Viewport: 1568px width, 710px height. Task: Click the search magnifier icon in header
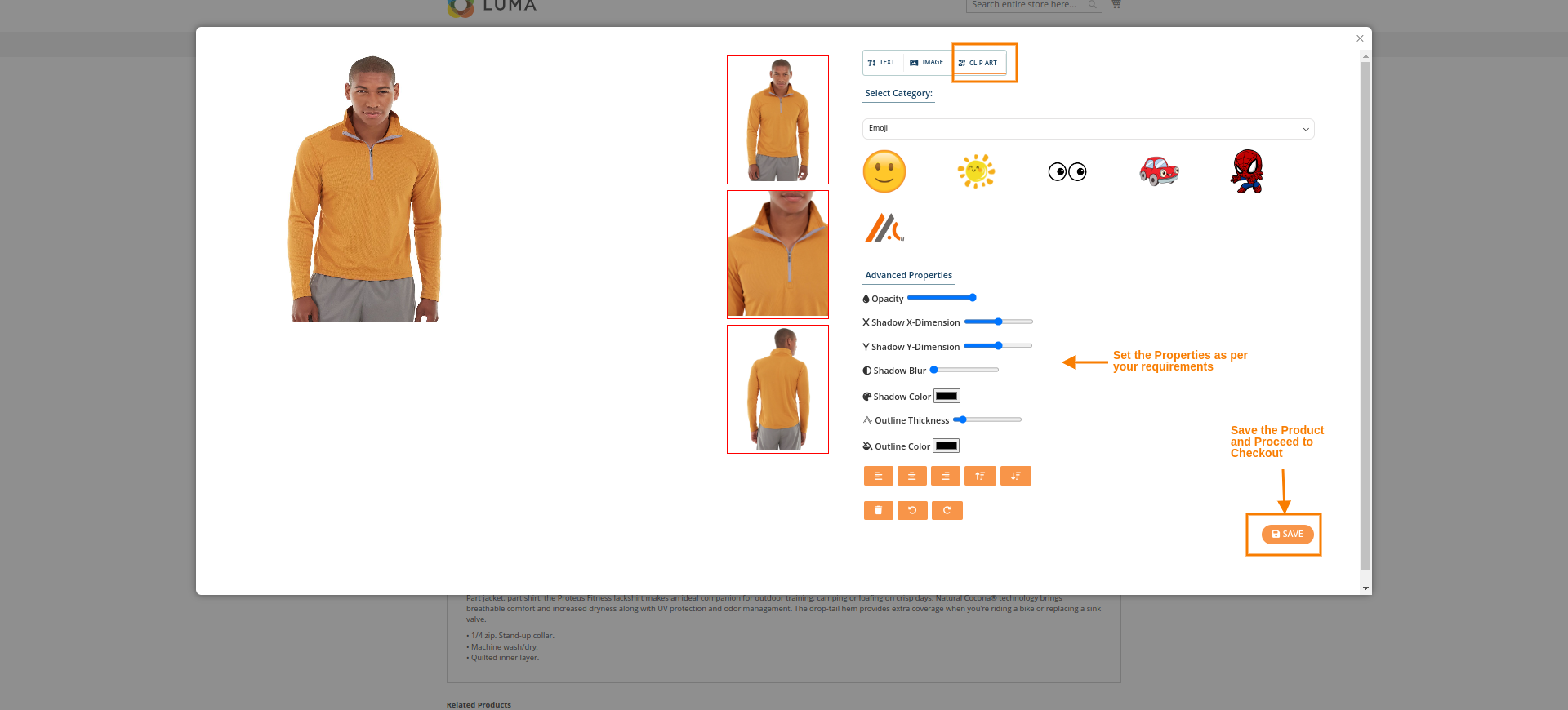(1092, 5)
